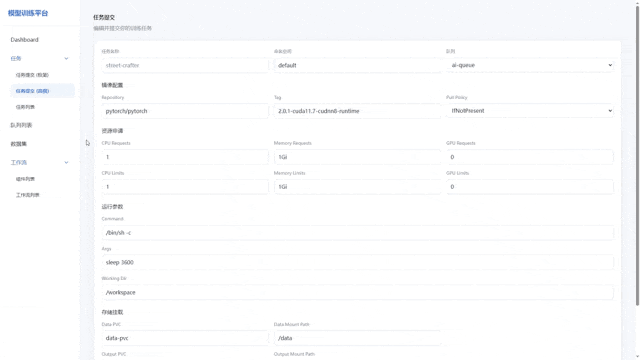Focus the CPU Requests field
This screenshot has width=640, height=360.
point(185,157)
